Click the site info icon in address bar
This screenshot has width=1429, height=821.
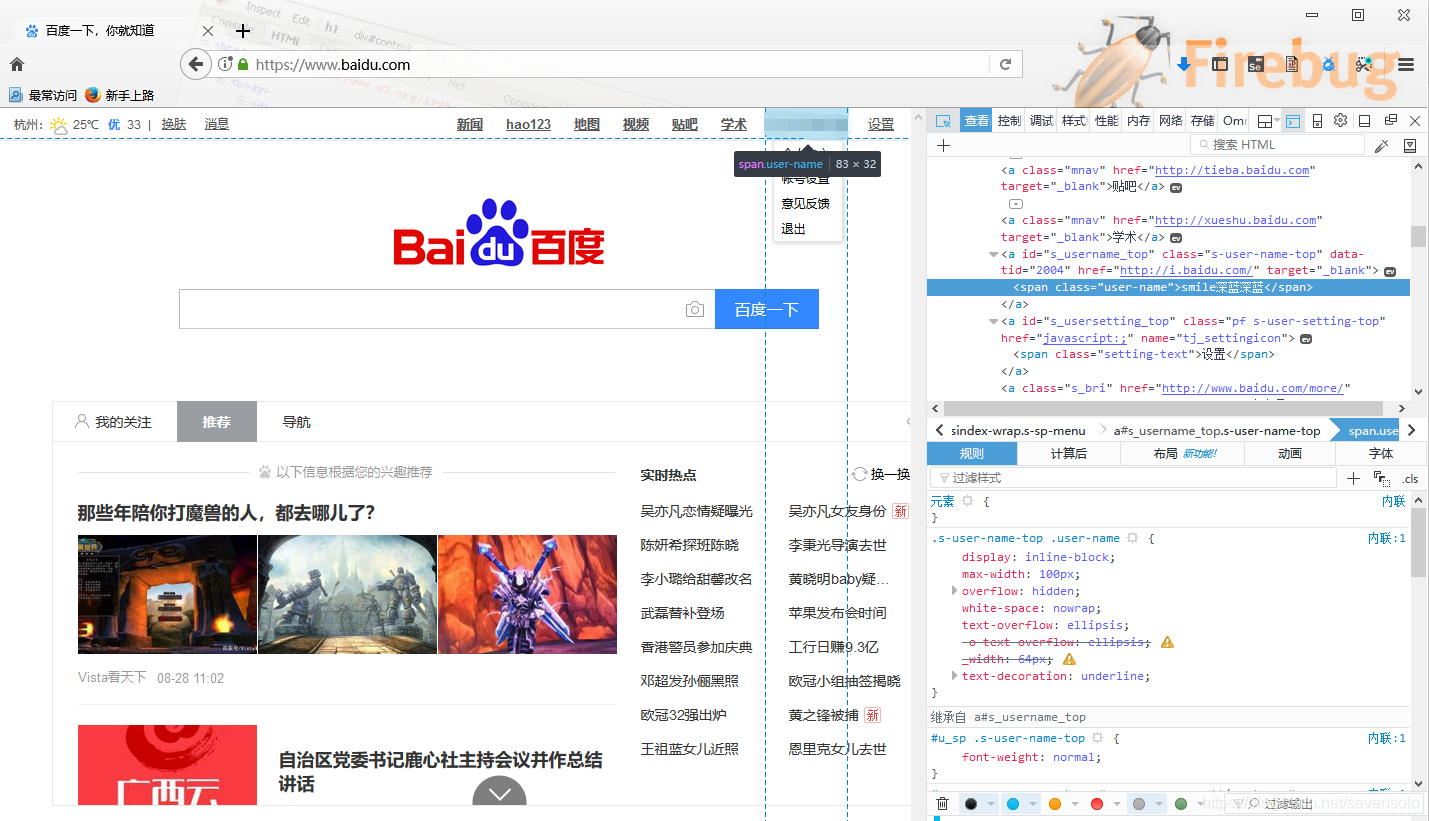coord(225,64)
